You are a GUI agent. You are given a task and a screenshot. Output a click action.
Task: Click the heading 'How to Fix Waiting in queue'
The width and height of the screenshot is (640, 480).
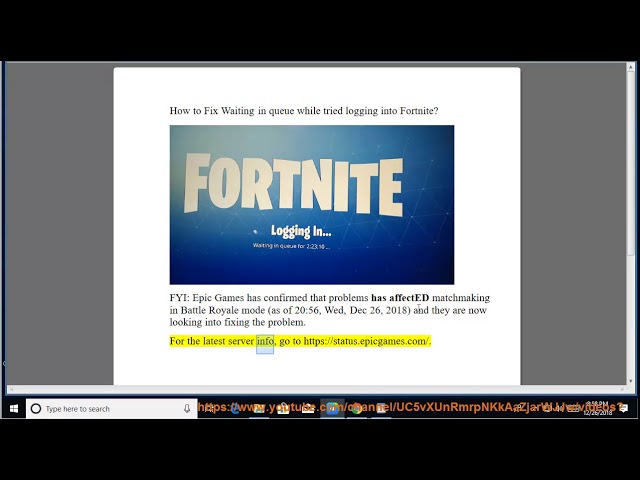[x=231, y=111]
